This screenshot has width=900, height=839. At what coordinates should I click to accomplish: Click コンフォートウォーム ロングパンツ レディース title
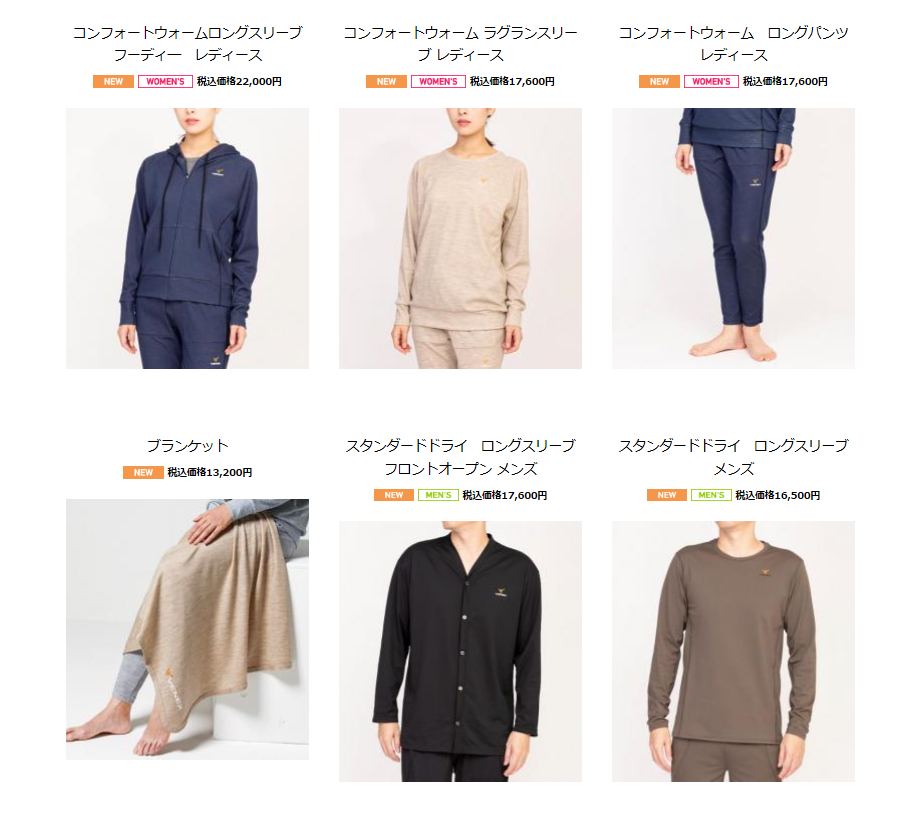pos(733,44)
